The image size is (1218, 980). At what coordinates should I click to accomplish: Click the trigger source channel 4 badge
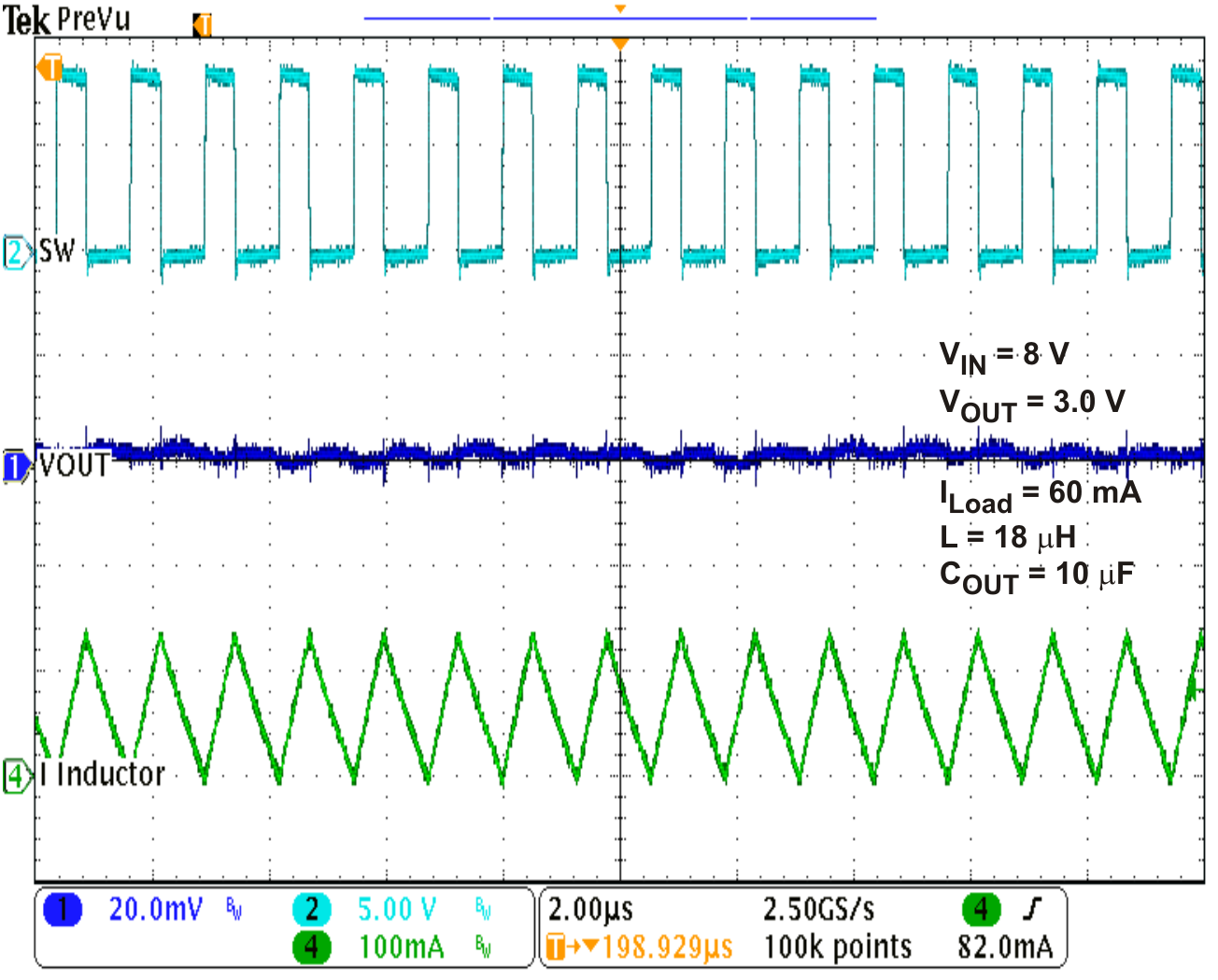coord(981,908)
